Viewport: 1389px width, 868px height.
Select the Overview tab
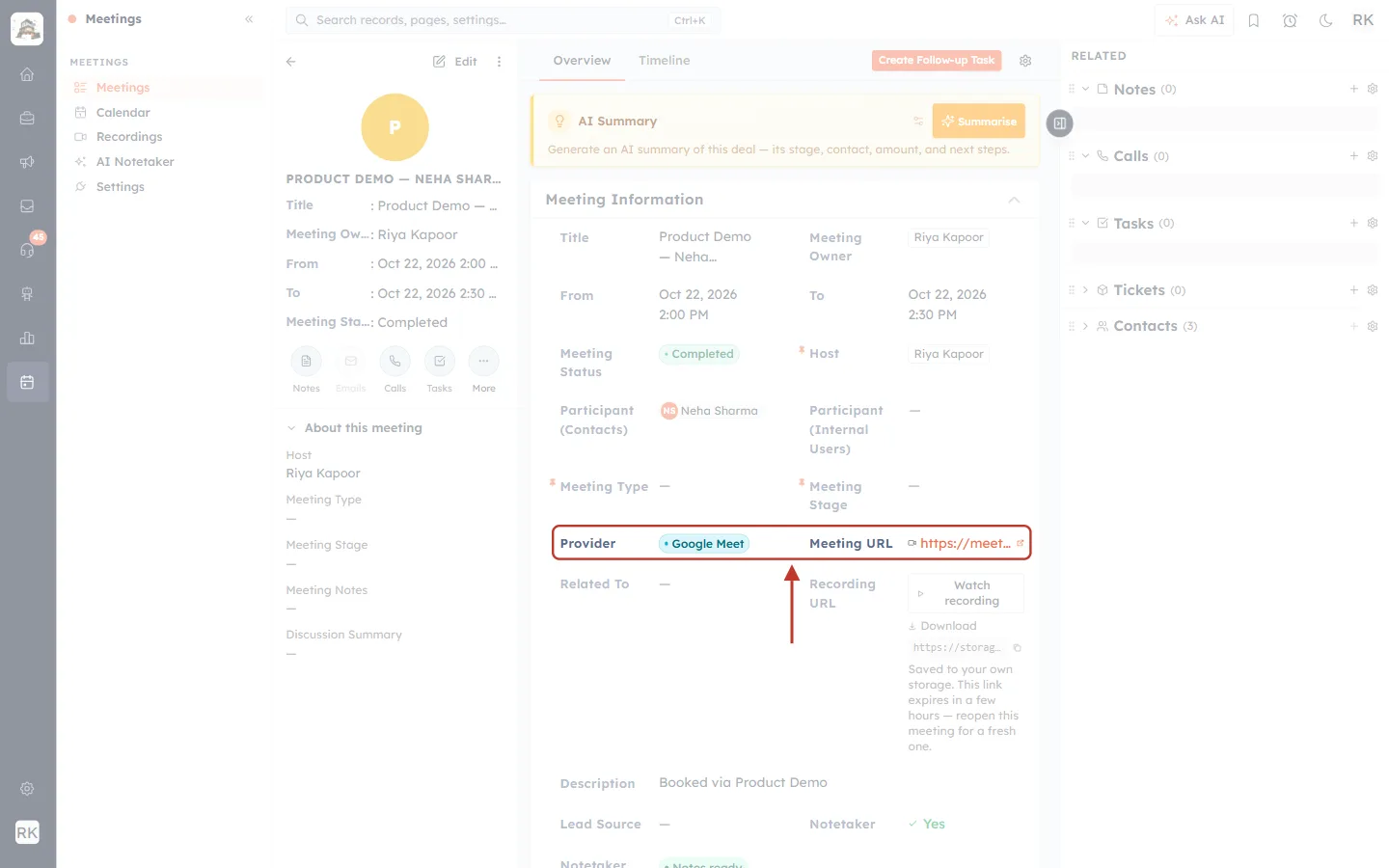[582, 61]
